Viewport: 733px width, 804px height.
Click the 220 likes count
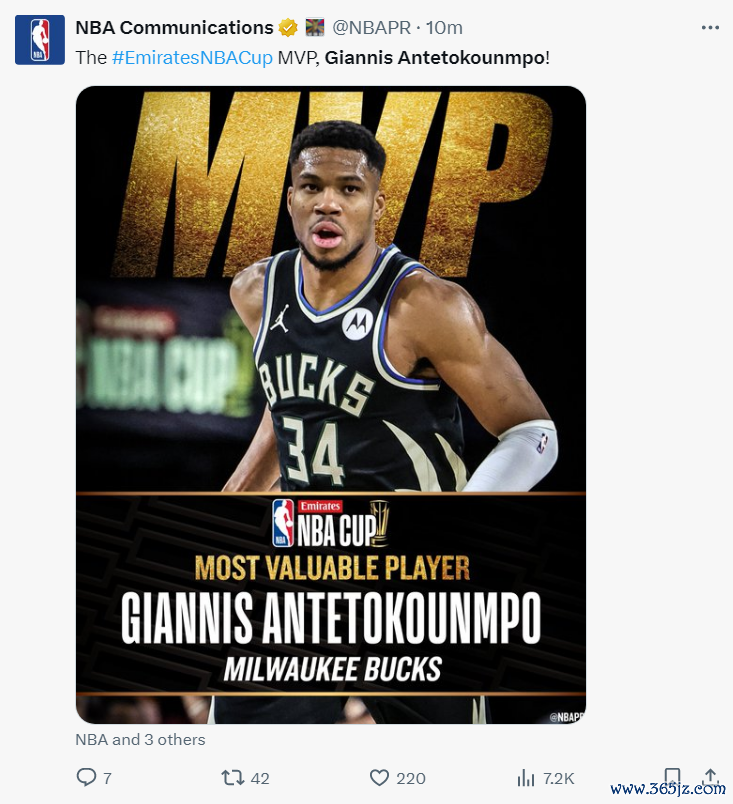click(411, 778)
